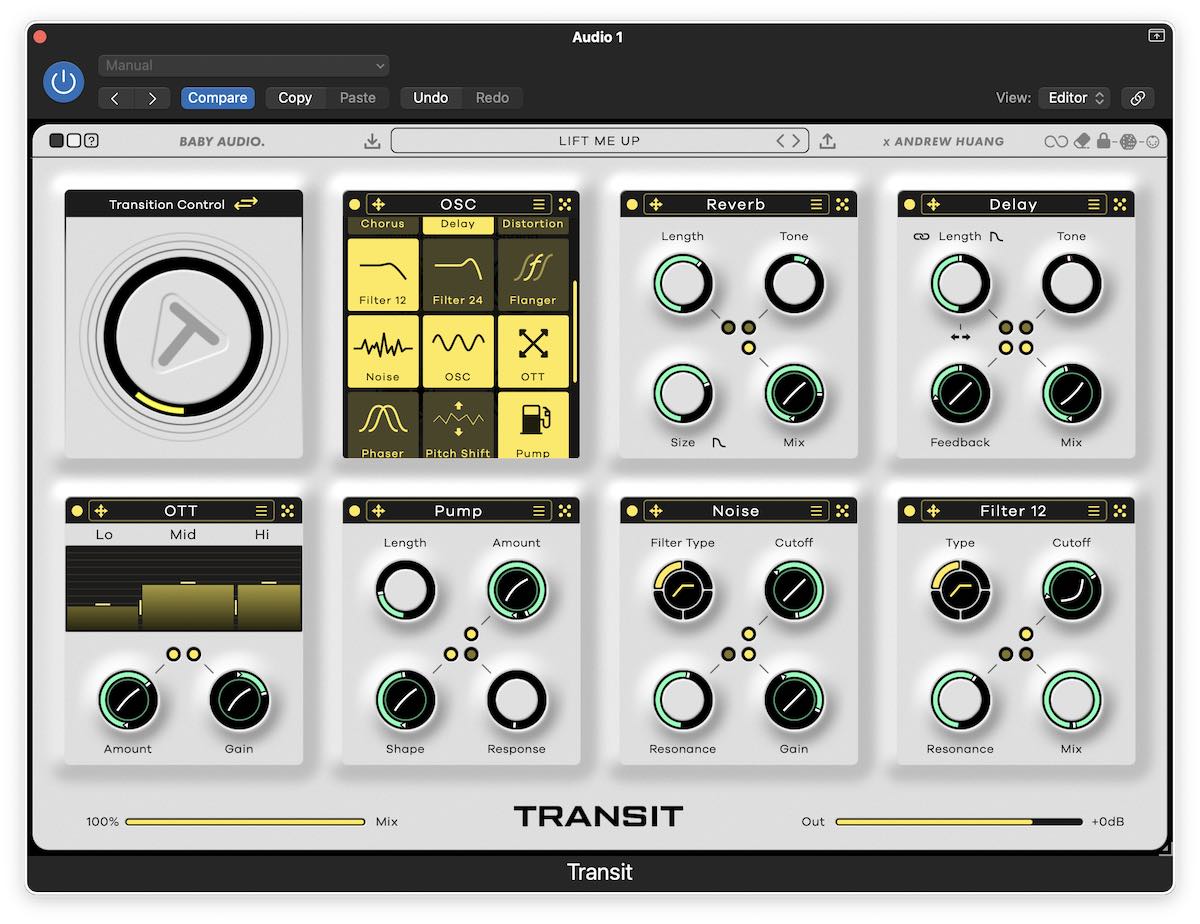The height and width of the screenshot is (924, 1200).
Task: Open the View Editor dropdown
Action: (1074, 98)
